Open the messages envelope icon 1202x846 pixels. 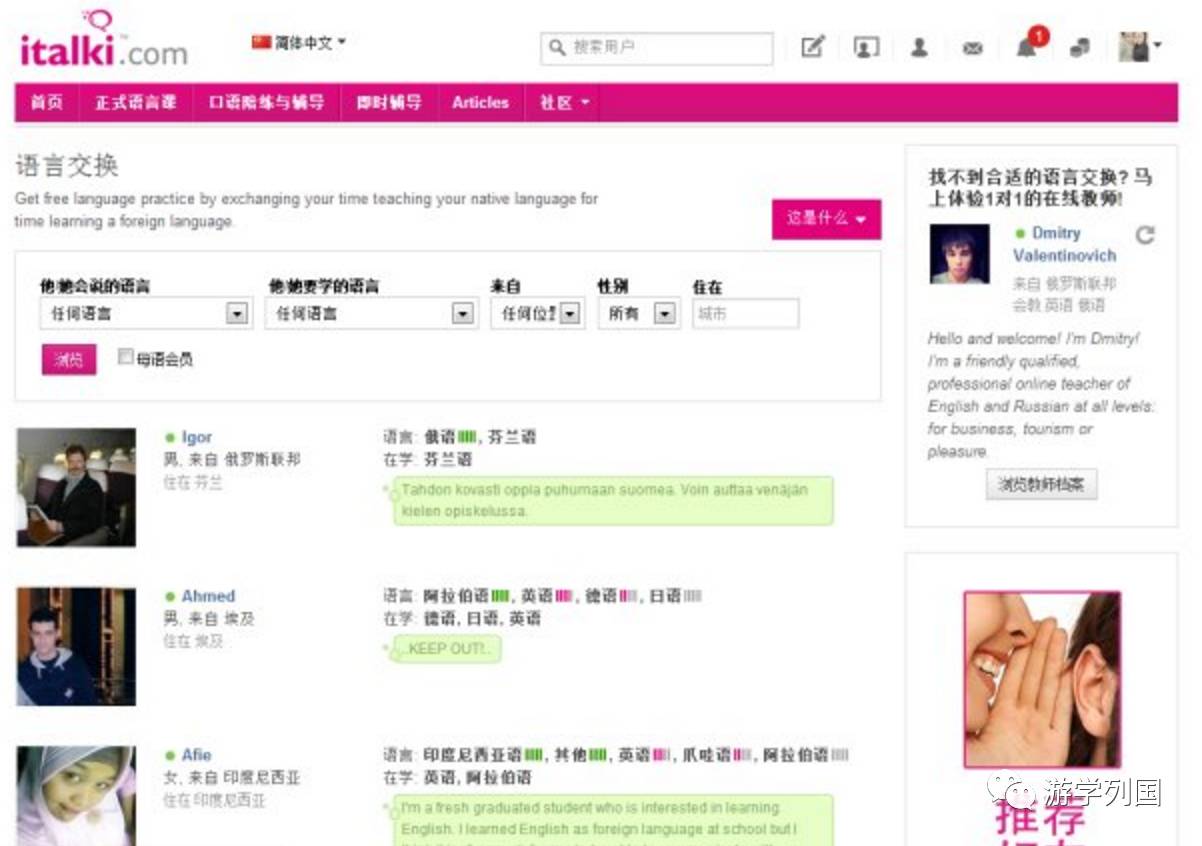click(972, 48)
